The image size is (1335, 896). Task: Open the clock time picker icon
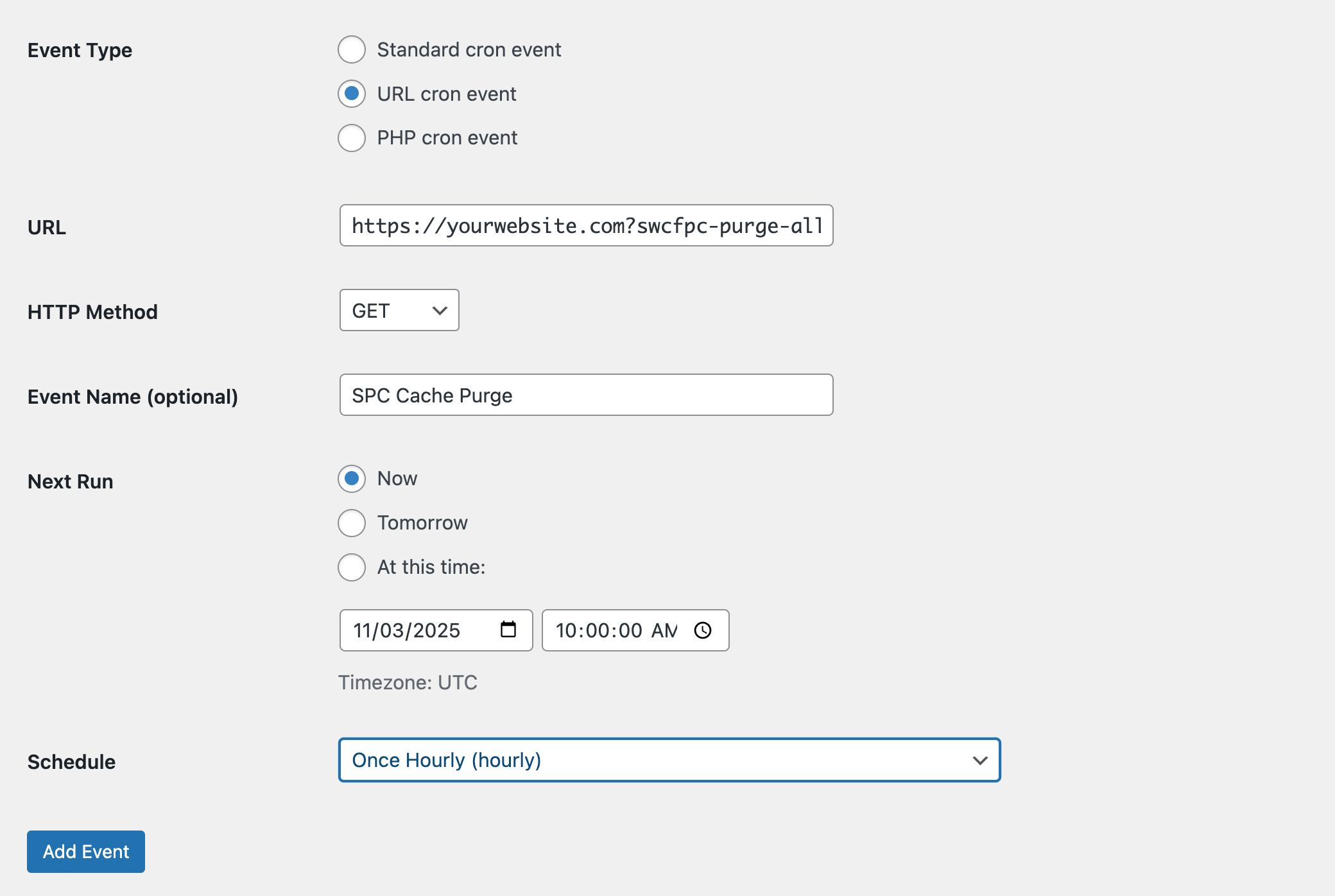(703, 630)
